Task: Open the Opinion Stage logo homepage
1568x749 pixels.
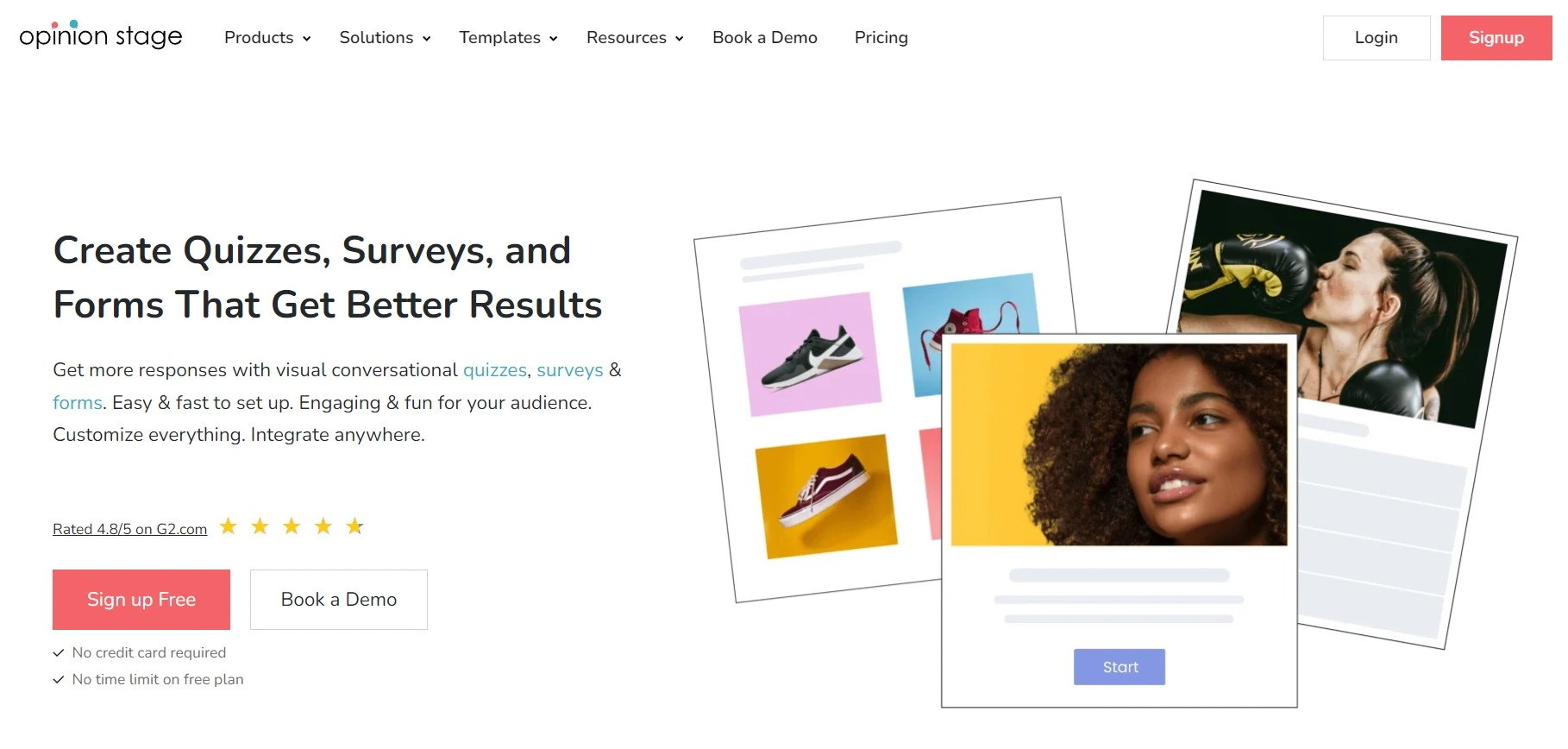Action: 101,35
